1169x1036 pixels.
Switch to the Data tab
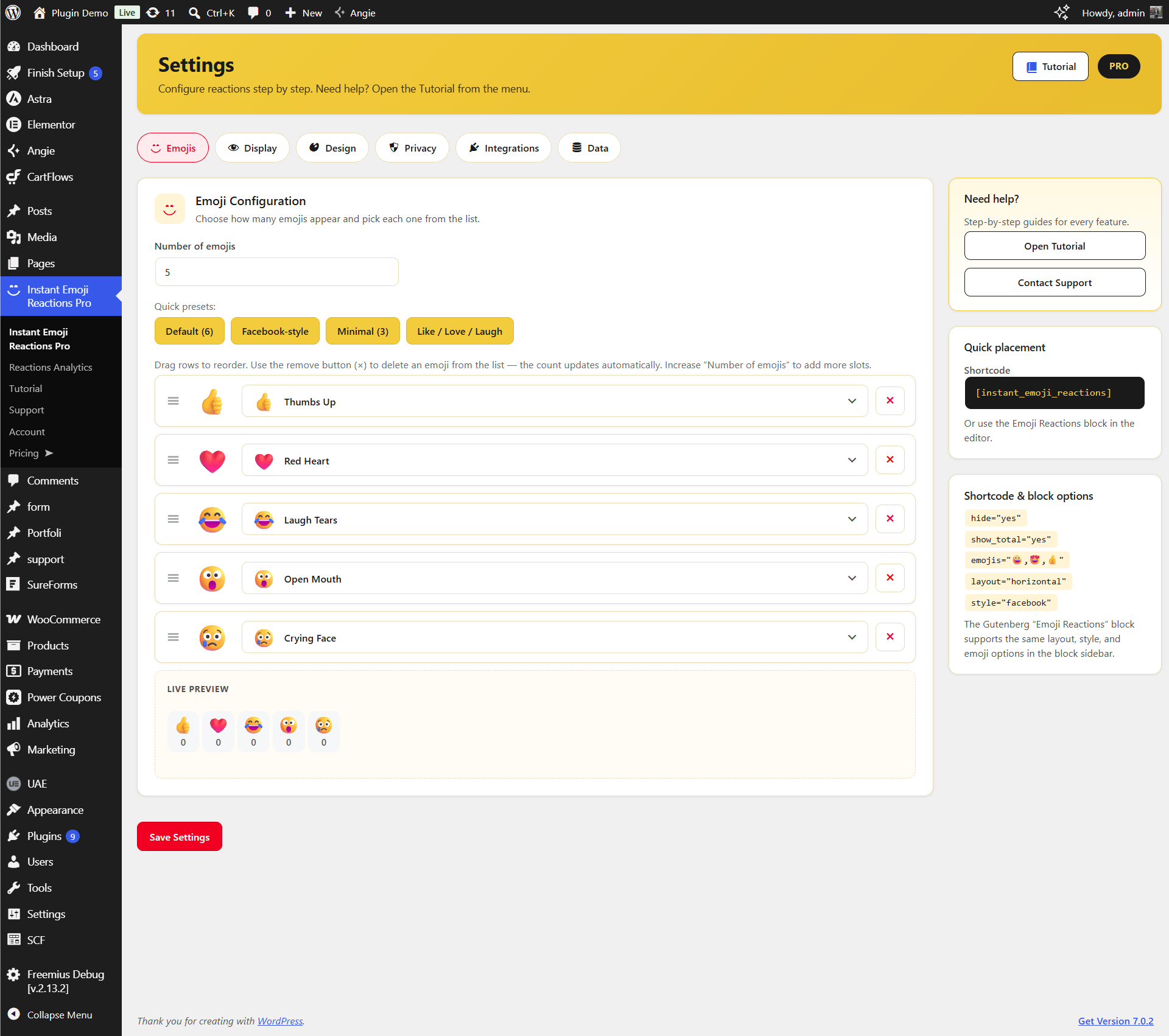point(589,148)
